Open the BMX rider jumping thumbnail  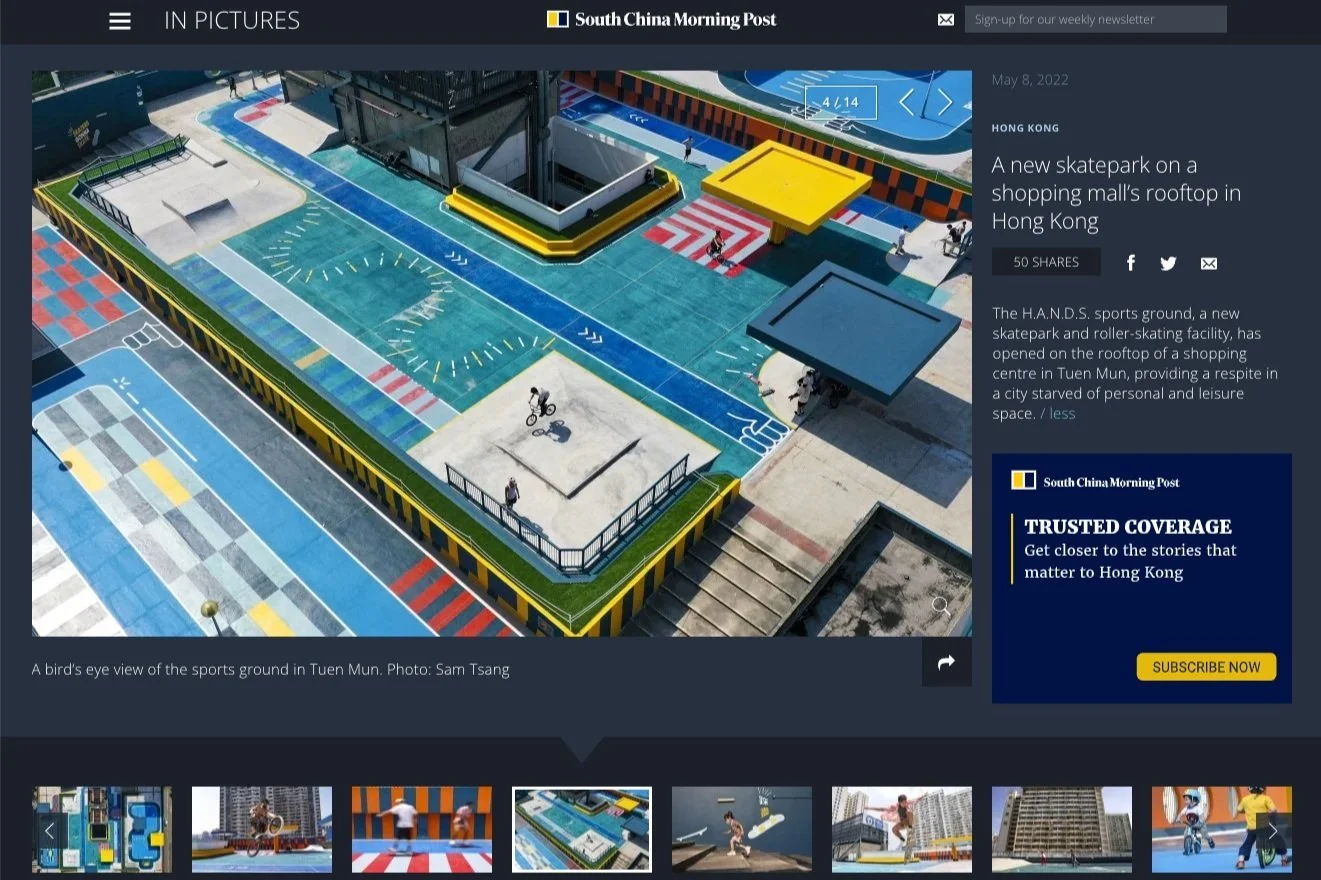pyautogui.click(x=262, y=829)
